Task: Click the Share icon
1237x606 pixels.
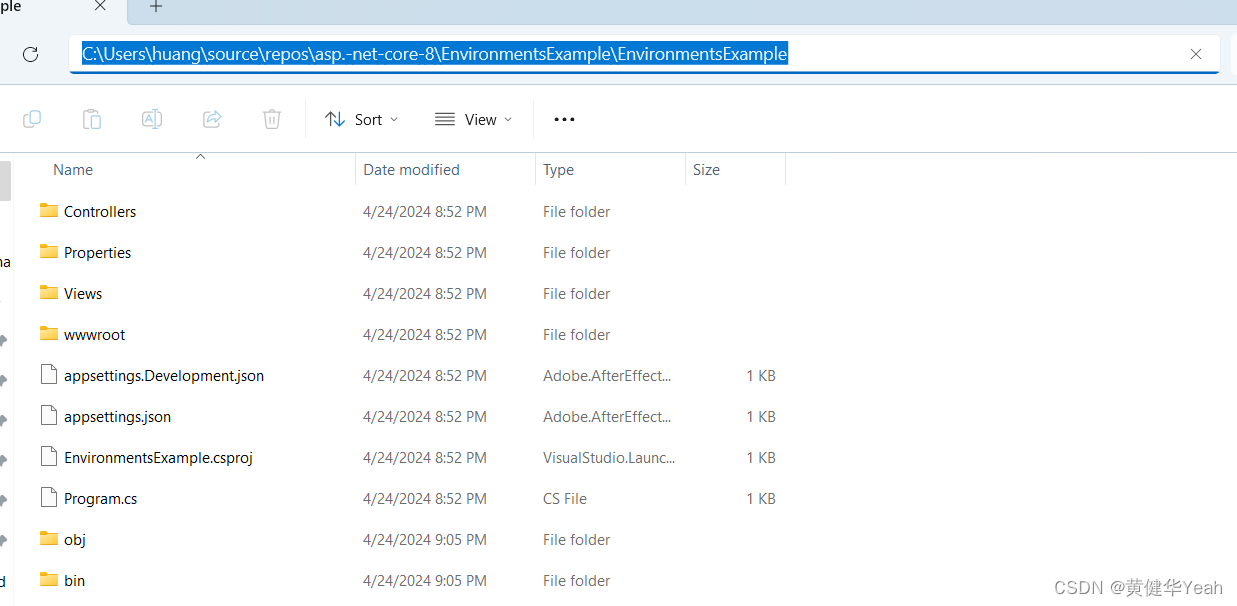Action: [211, 118]
